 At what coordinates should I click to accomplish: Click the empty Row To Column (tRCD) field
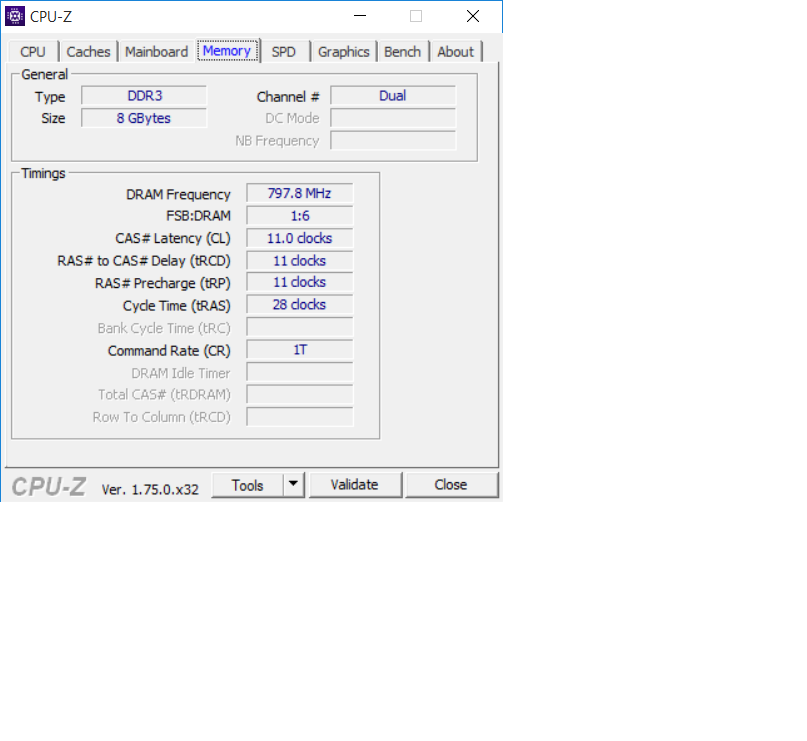(300, 417)
